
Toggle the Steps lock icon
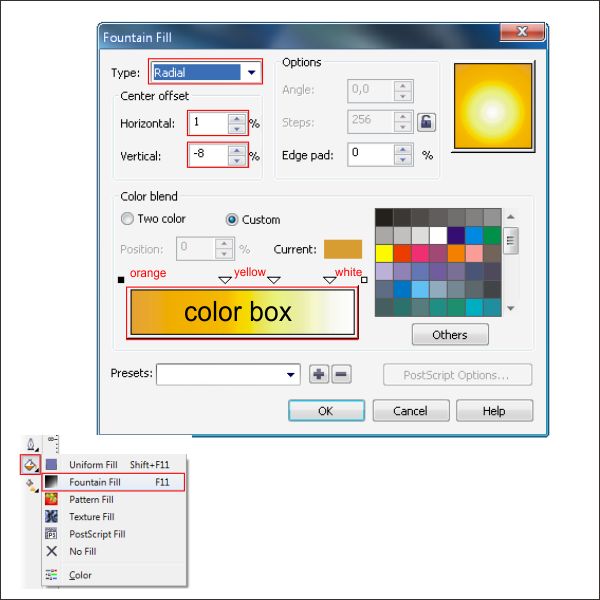(426, 122)
